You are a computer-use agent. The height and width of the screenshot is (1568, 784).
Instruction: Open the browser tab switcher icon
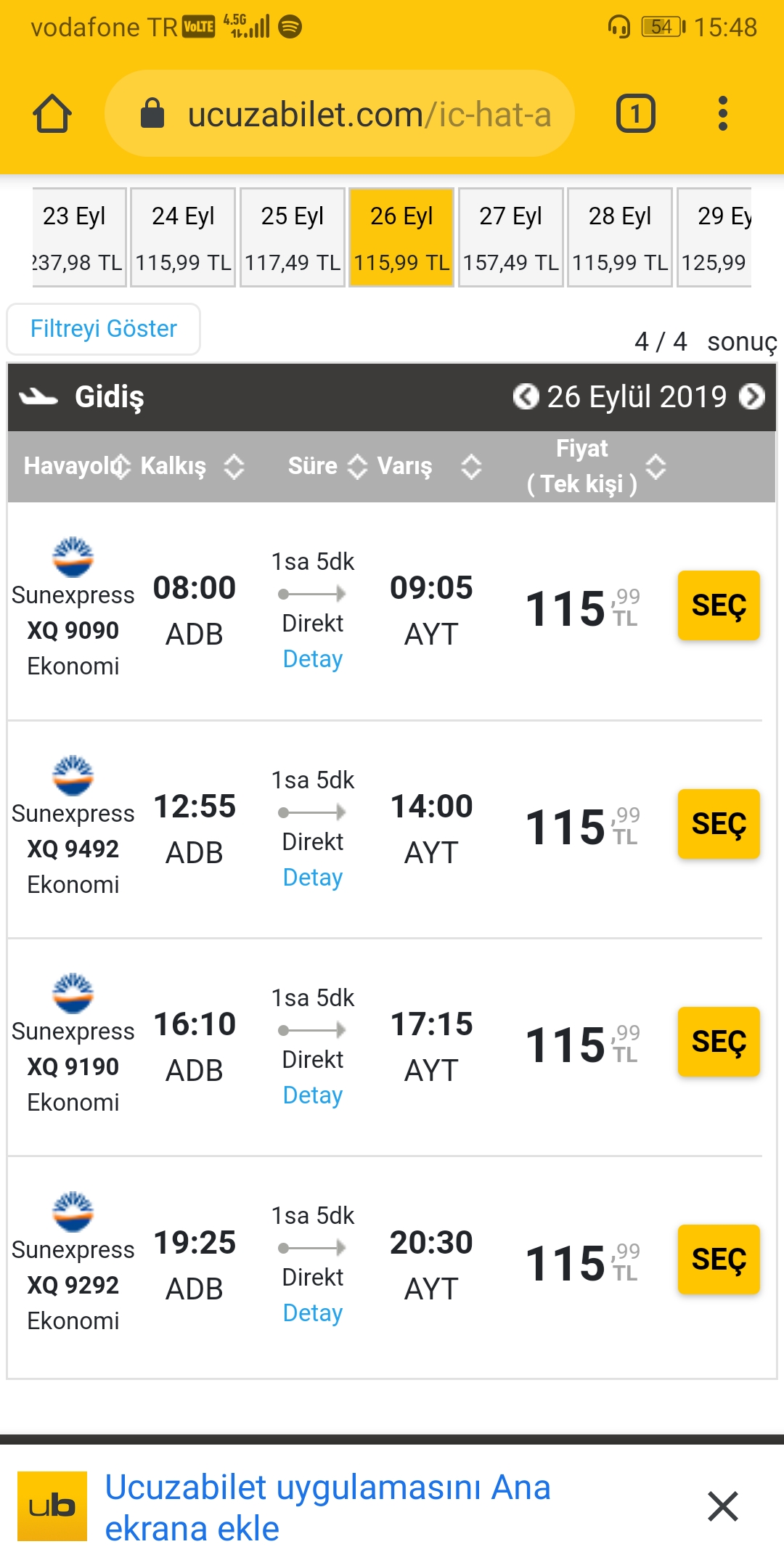[635, 114]
